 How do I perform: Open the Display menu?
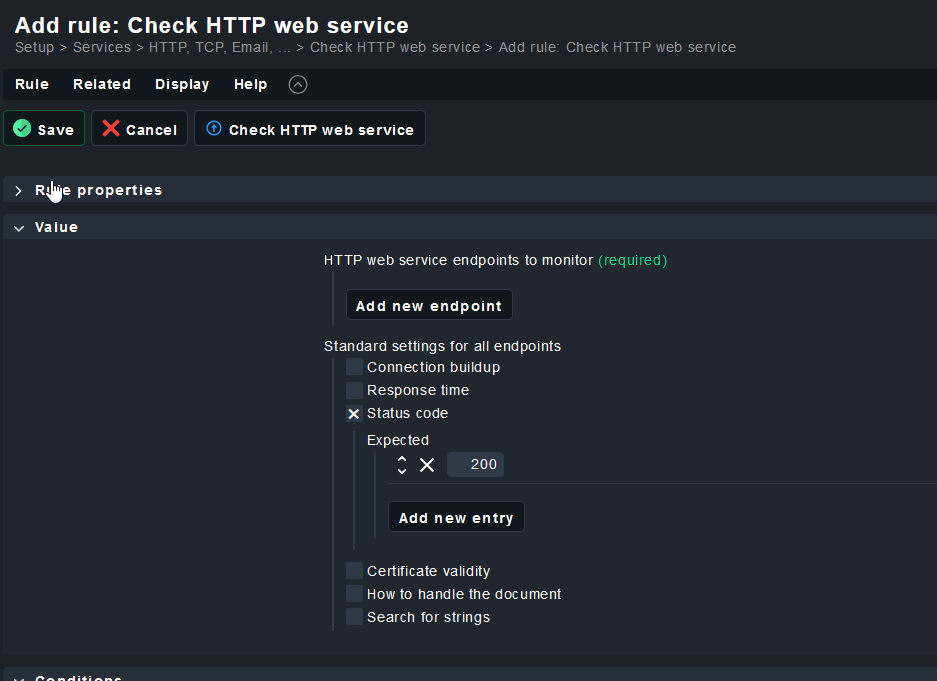point(182,85)
